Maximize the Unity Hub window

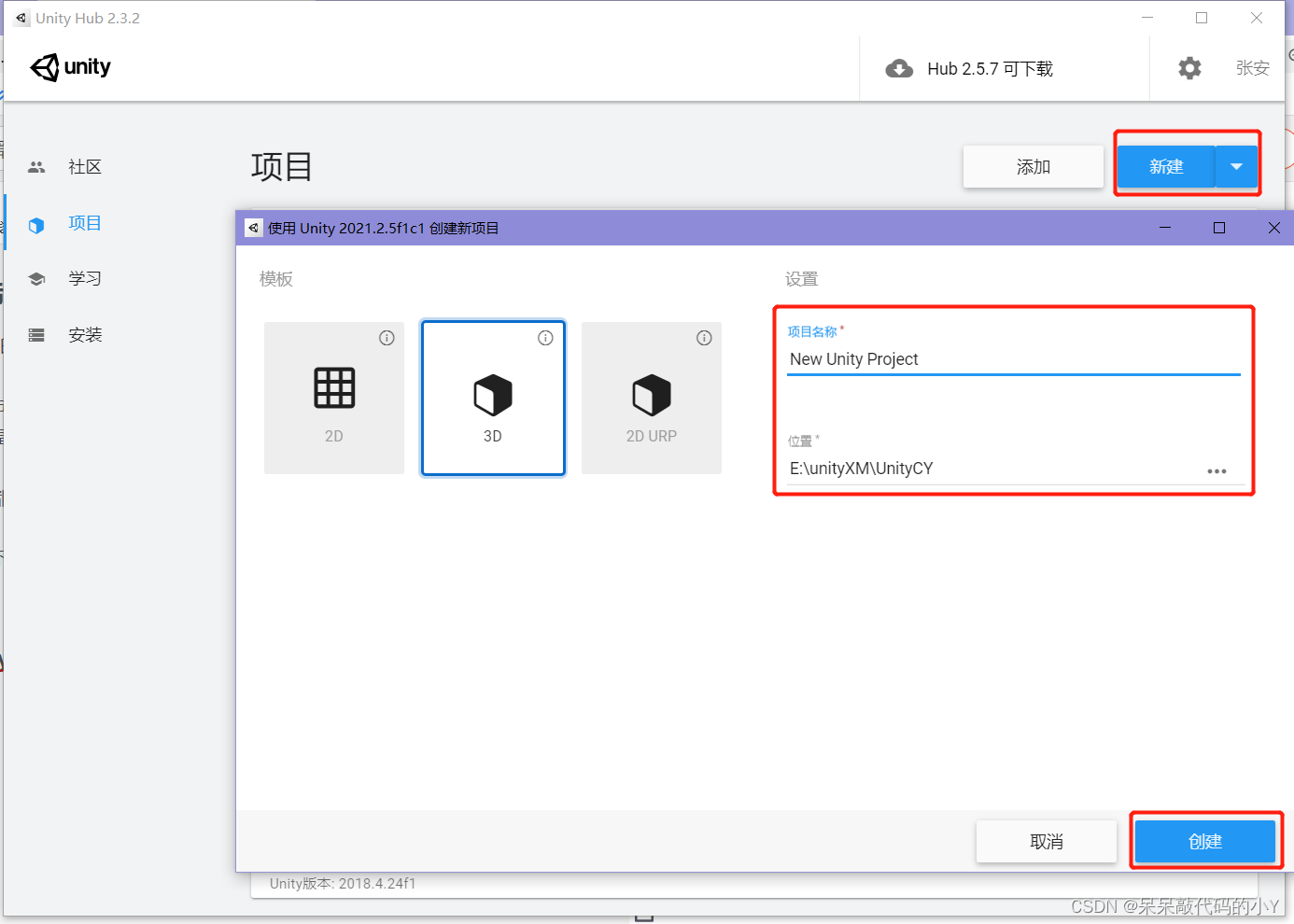tap(1202, 18)
